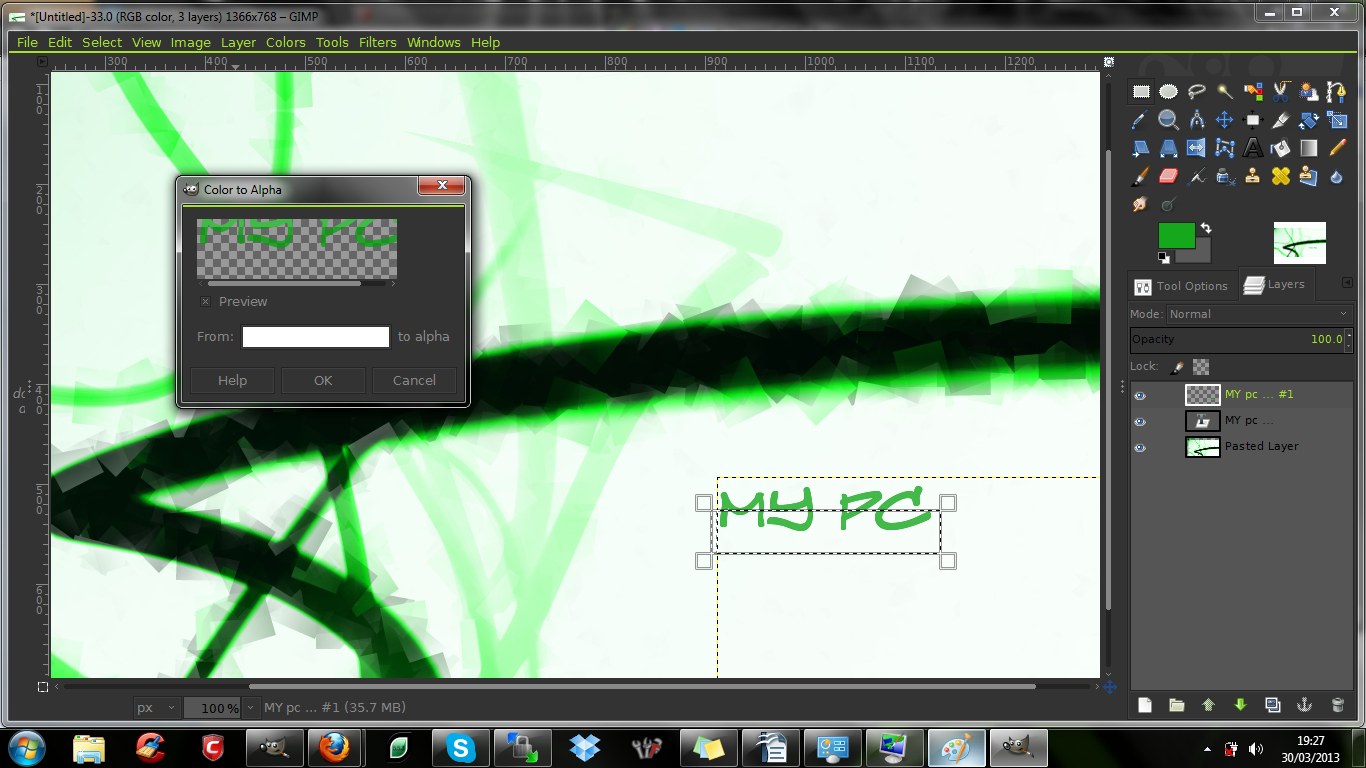Switch to the Tool Options tab
The width and height of the screenshot is (1366, 768).
(1182, 286)
